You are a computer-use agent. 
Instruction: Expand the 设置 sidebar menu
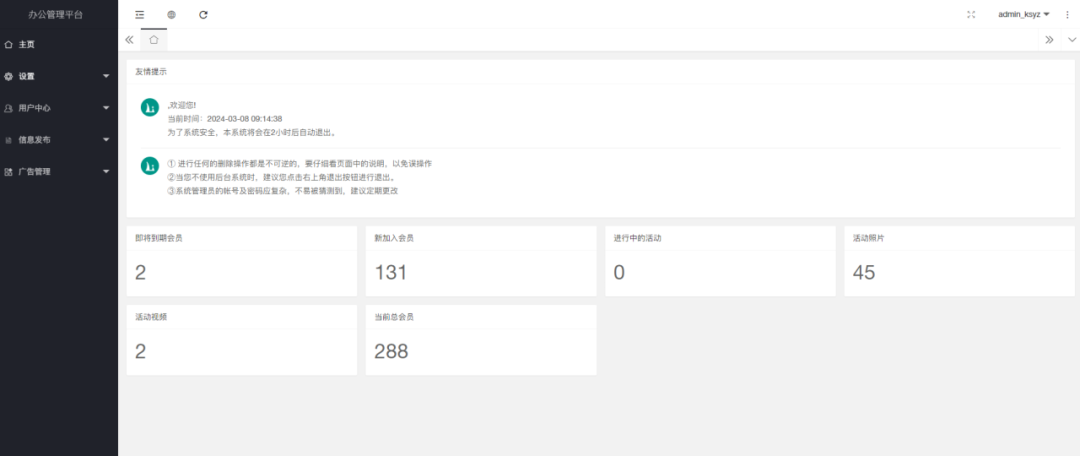[59, 76]
